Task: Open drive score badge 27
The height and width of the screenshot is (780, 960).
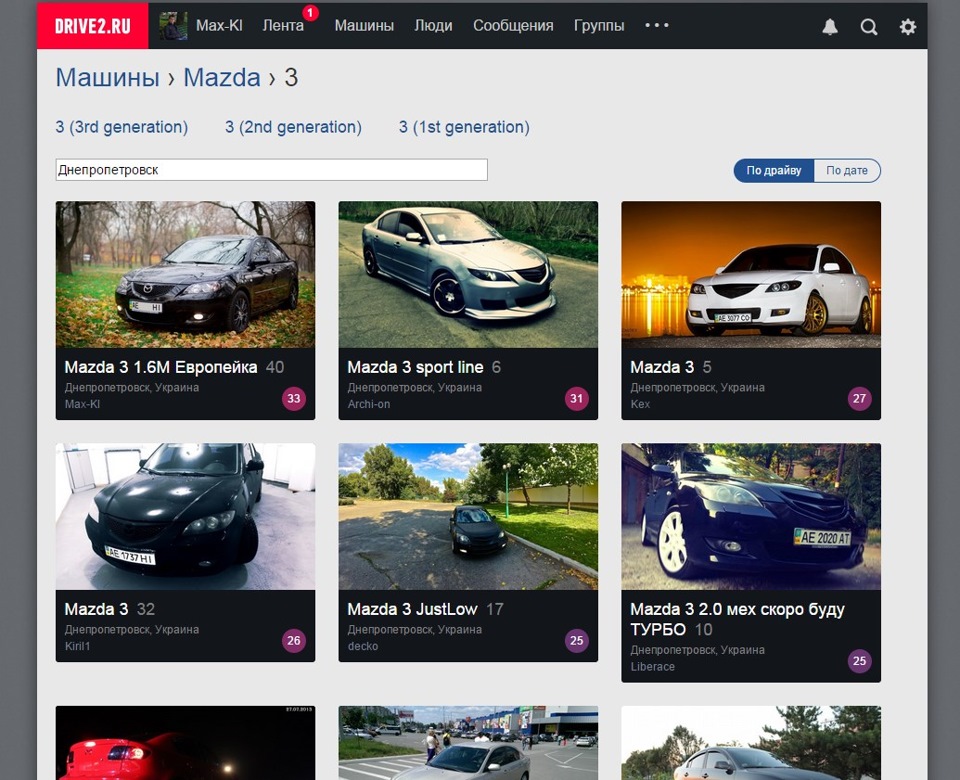Action: pos(860,399)
